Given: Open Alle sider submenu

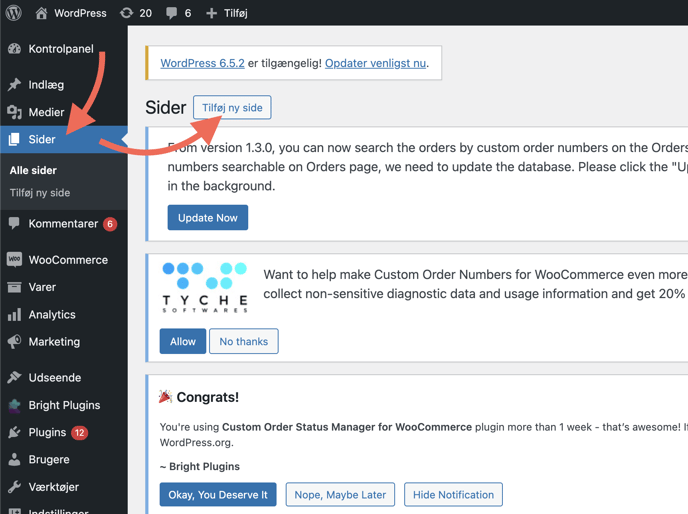Looking at the screenshot, I should [33, 170].
